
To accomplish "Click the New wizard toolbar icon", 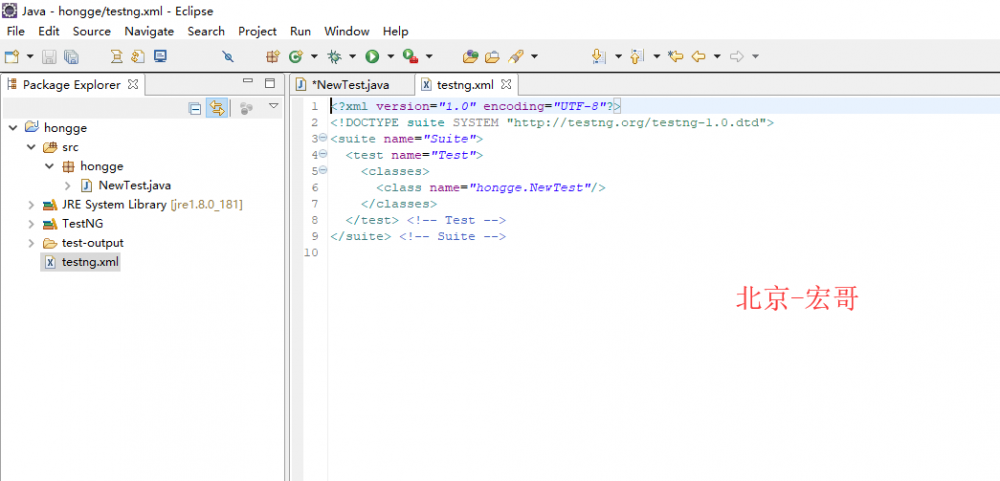I will pos(11,57).
